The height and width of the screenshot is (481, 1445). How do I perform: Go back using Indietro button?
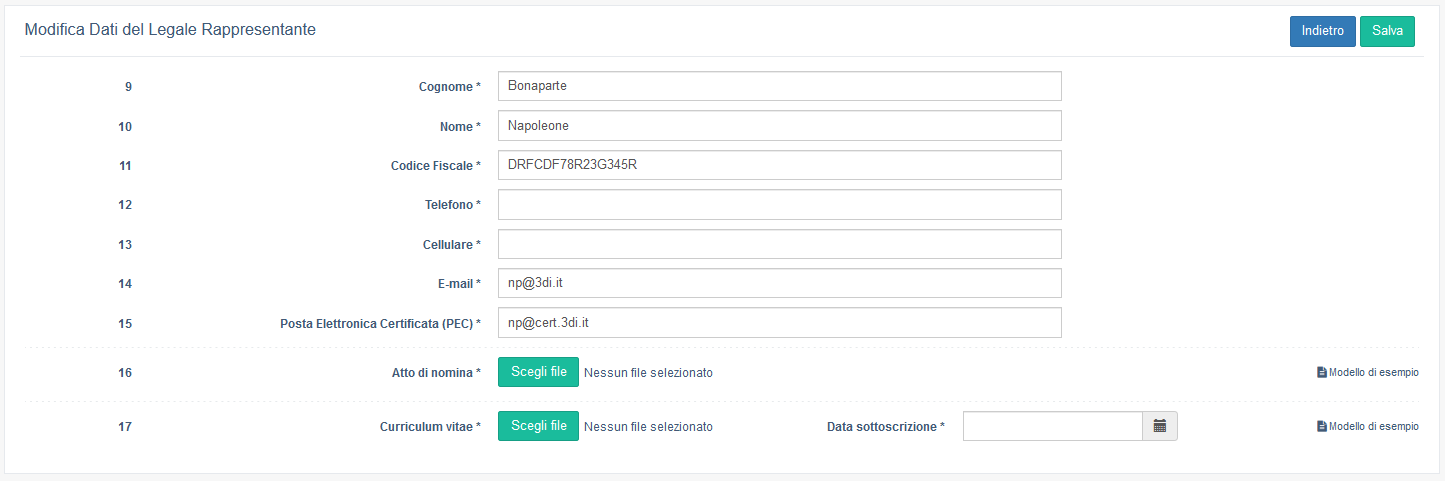click(x=1323, y=31)
